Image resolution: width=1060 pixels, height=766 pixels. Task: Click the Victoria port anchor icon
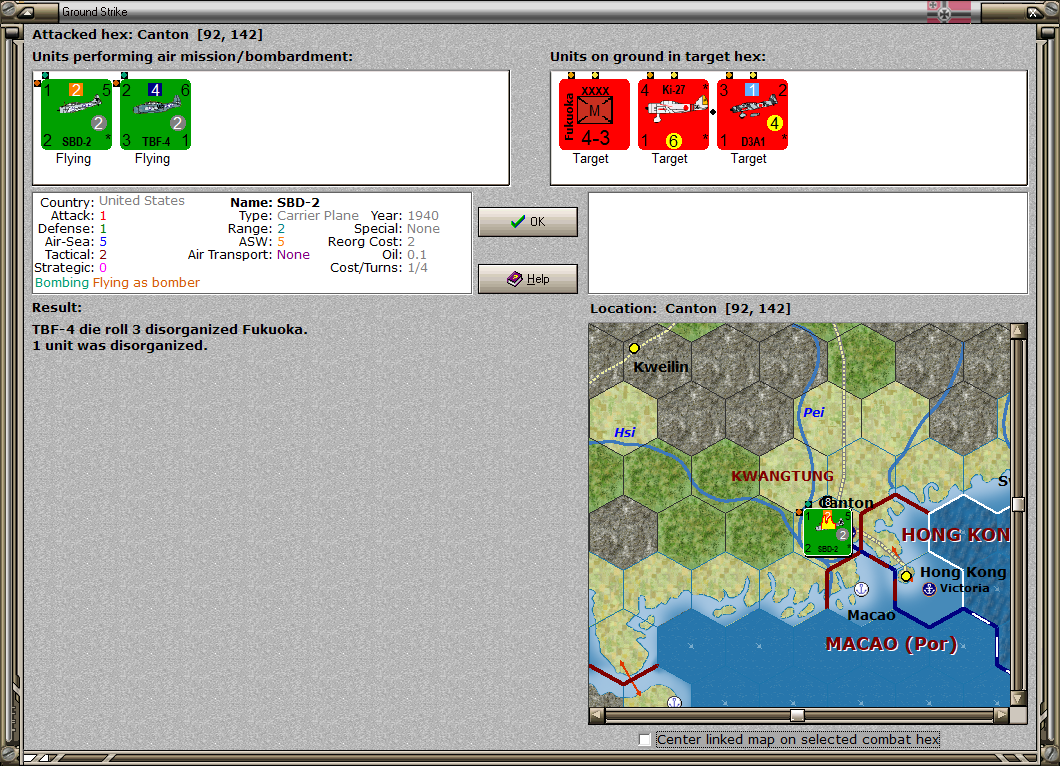(930, 589)
